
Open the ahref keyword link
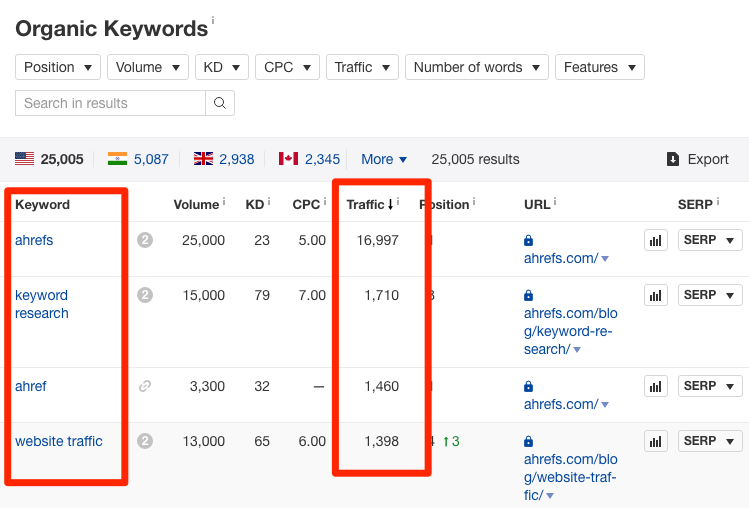click(x=31, y=386)
